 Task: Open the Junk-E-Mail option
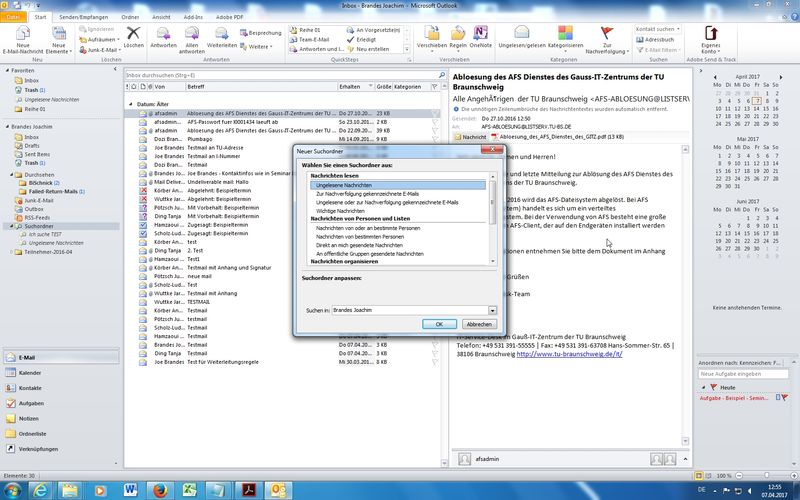pos(99,50)
